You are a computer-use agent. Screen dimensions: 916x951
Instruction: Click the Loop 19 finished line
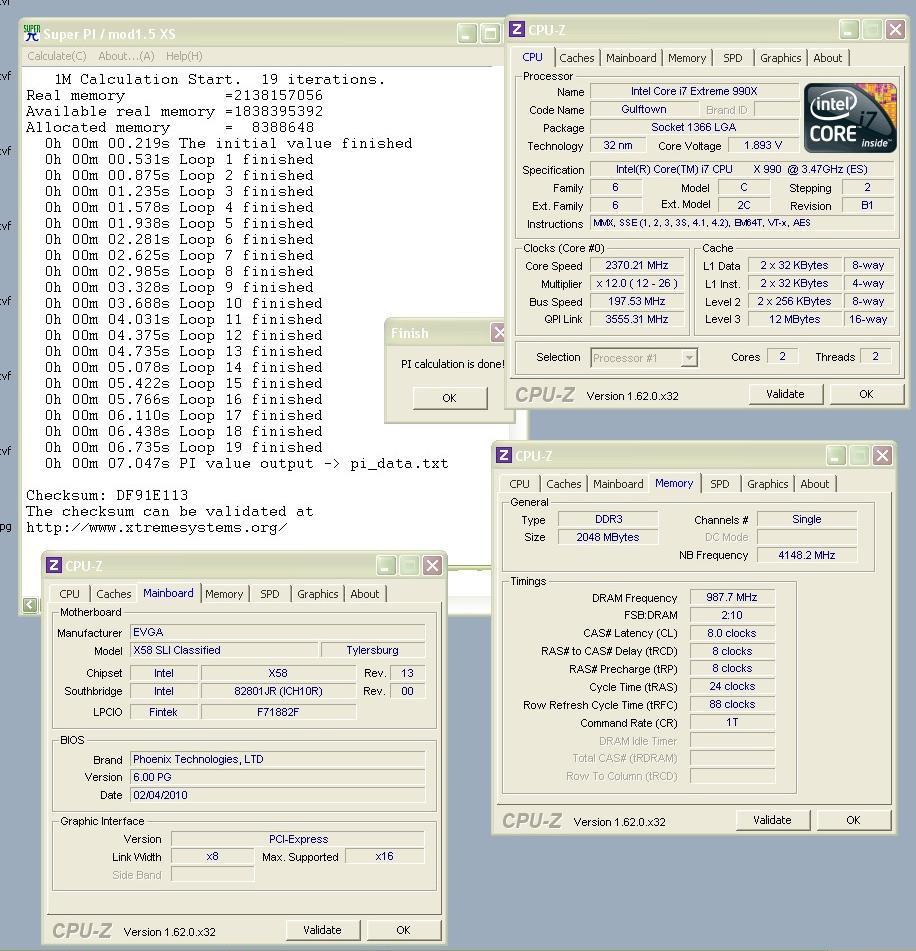(x=184, y=448)
